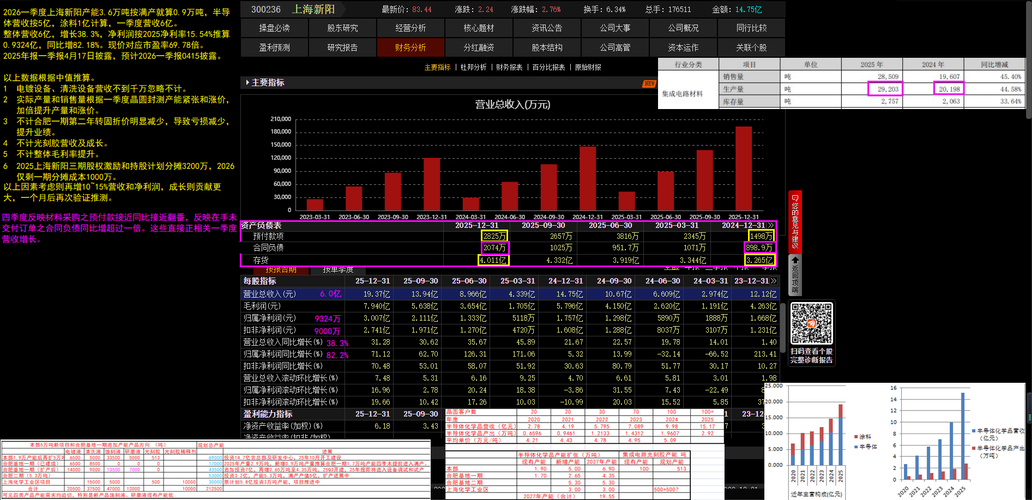The image size is (1032, 500).
Task: Click the QR code for 个股诊断报告
Action: 811,323
